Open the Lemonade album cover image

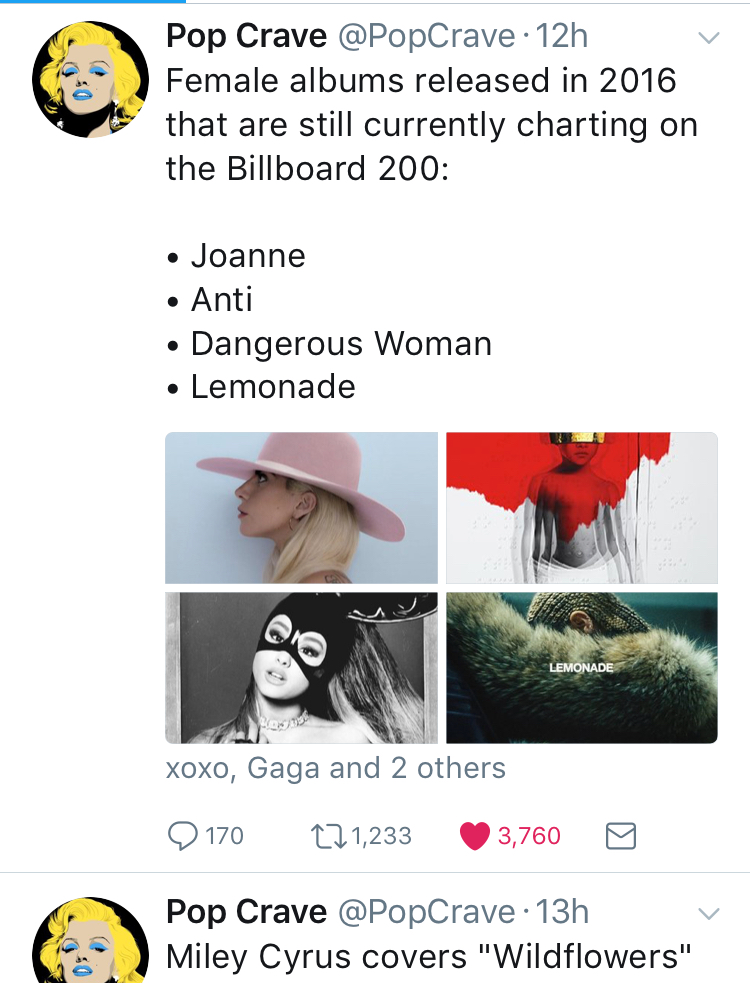[581, 667]
